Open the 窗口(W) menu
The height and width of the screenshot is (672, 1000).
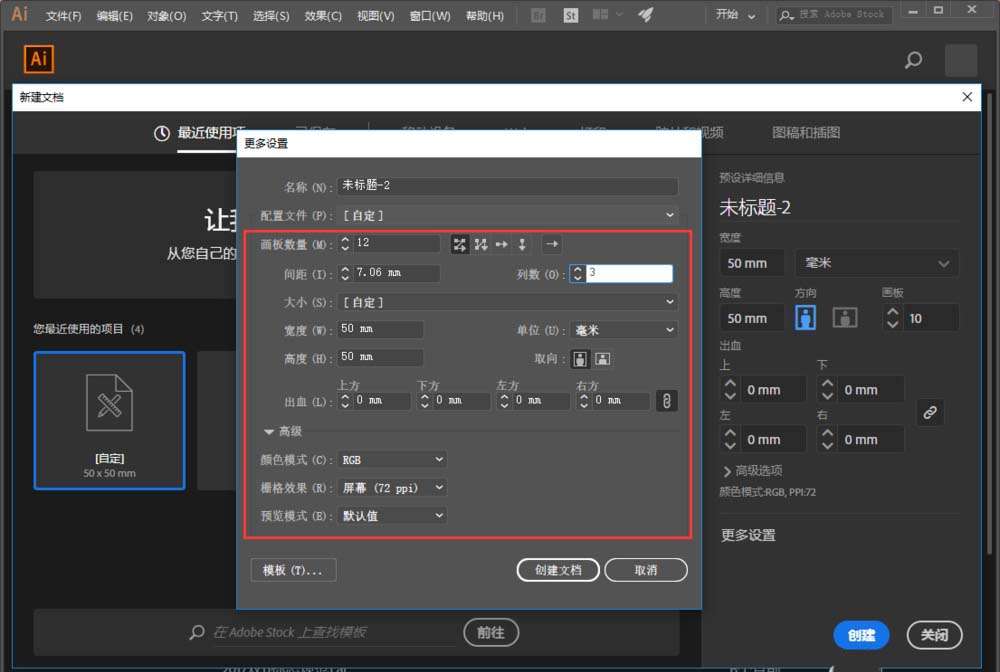[x=430, y=16]
